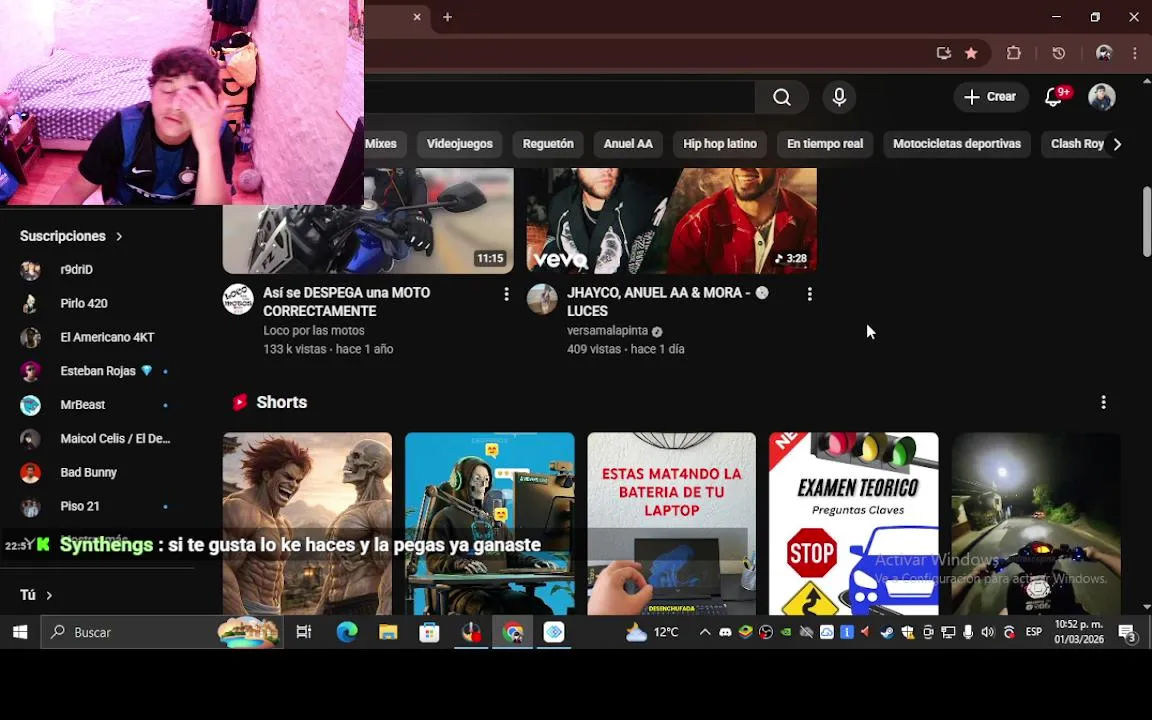Open Task View on the taskbar
The height and width of the screenshot is (720, 1152).
pyautogui.click(x=303, y=632)
